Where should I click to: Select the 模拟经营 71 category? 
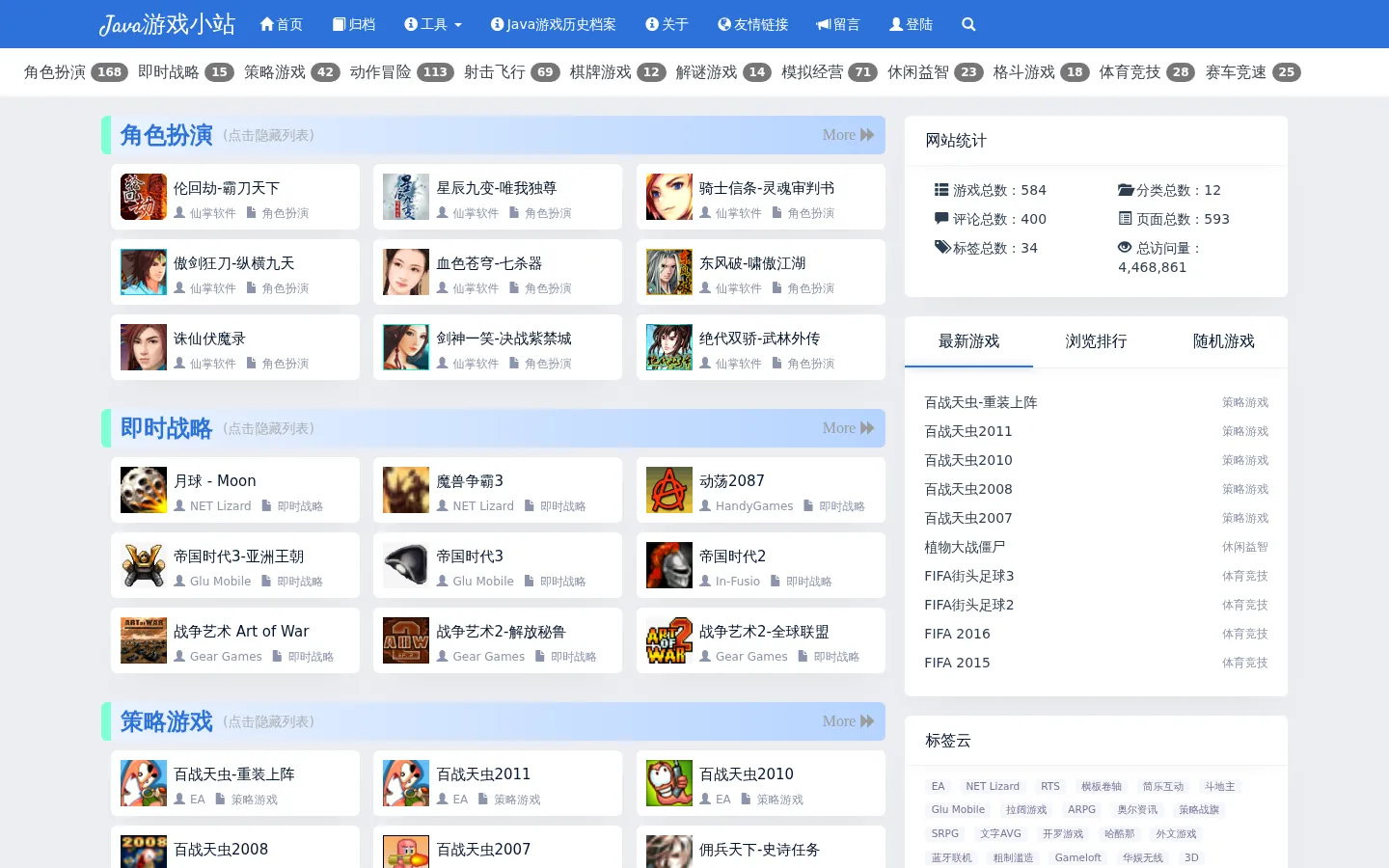830,72
